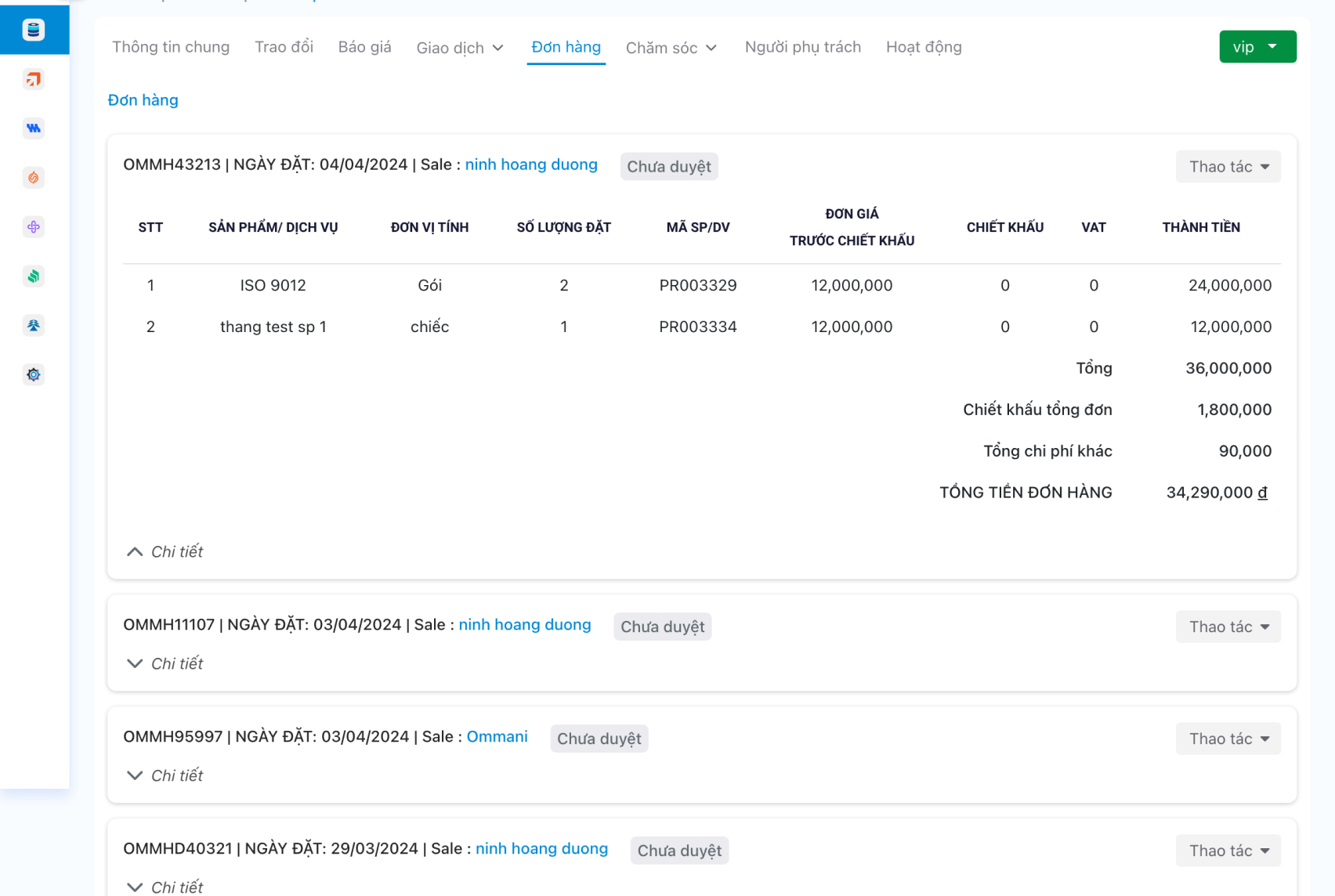Open Thao tác menu for order OMMHD40321
Viewport: 1335px width, 896px height.
(x=1228, y=851)
